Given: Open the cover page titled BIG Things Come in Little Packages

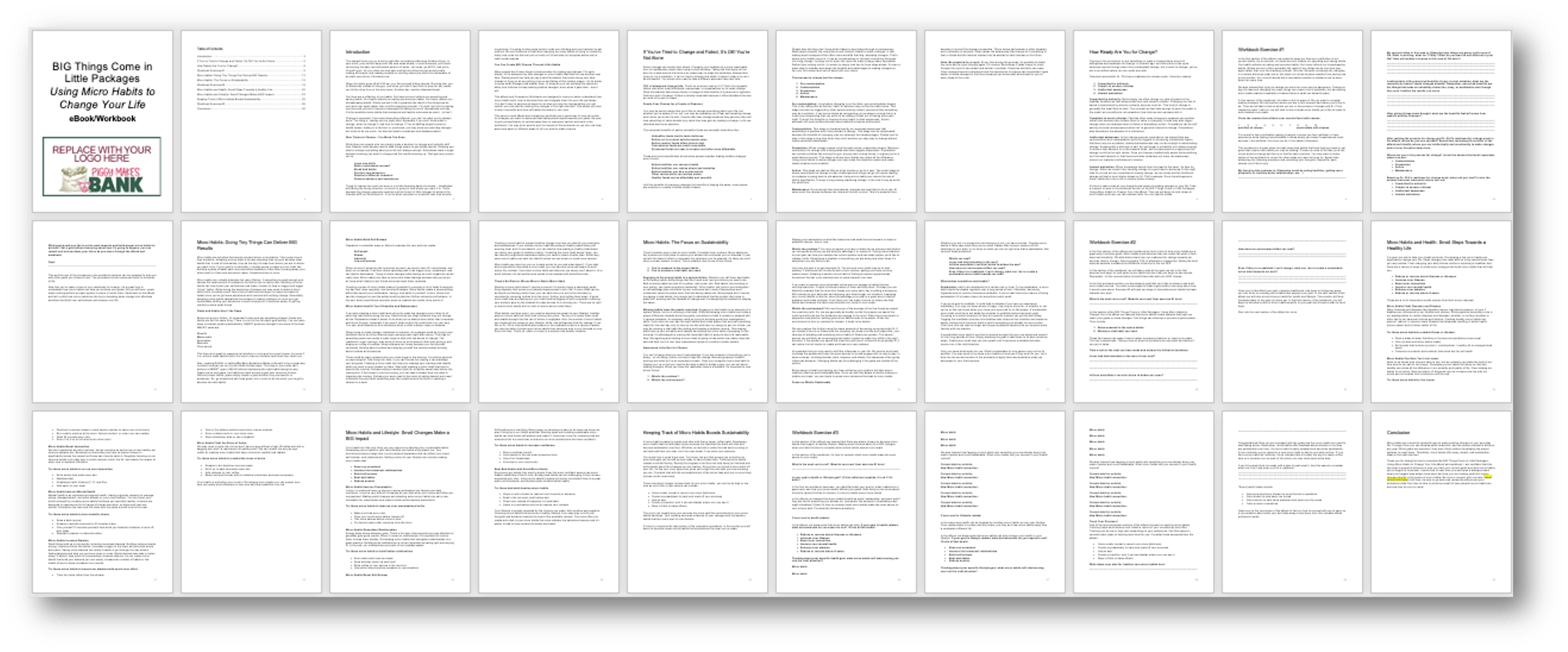Looking at the screenshot, I should [x=102, y=121].
